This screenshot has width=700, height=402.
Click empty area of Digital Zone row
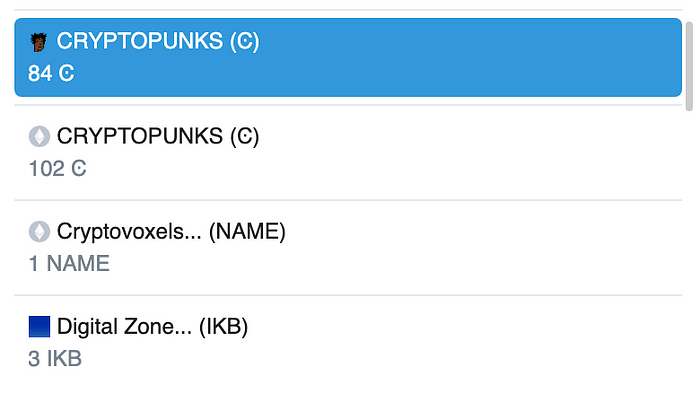point(446,343)
